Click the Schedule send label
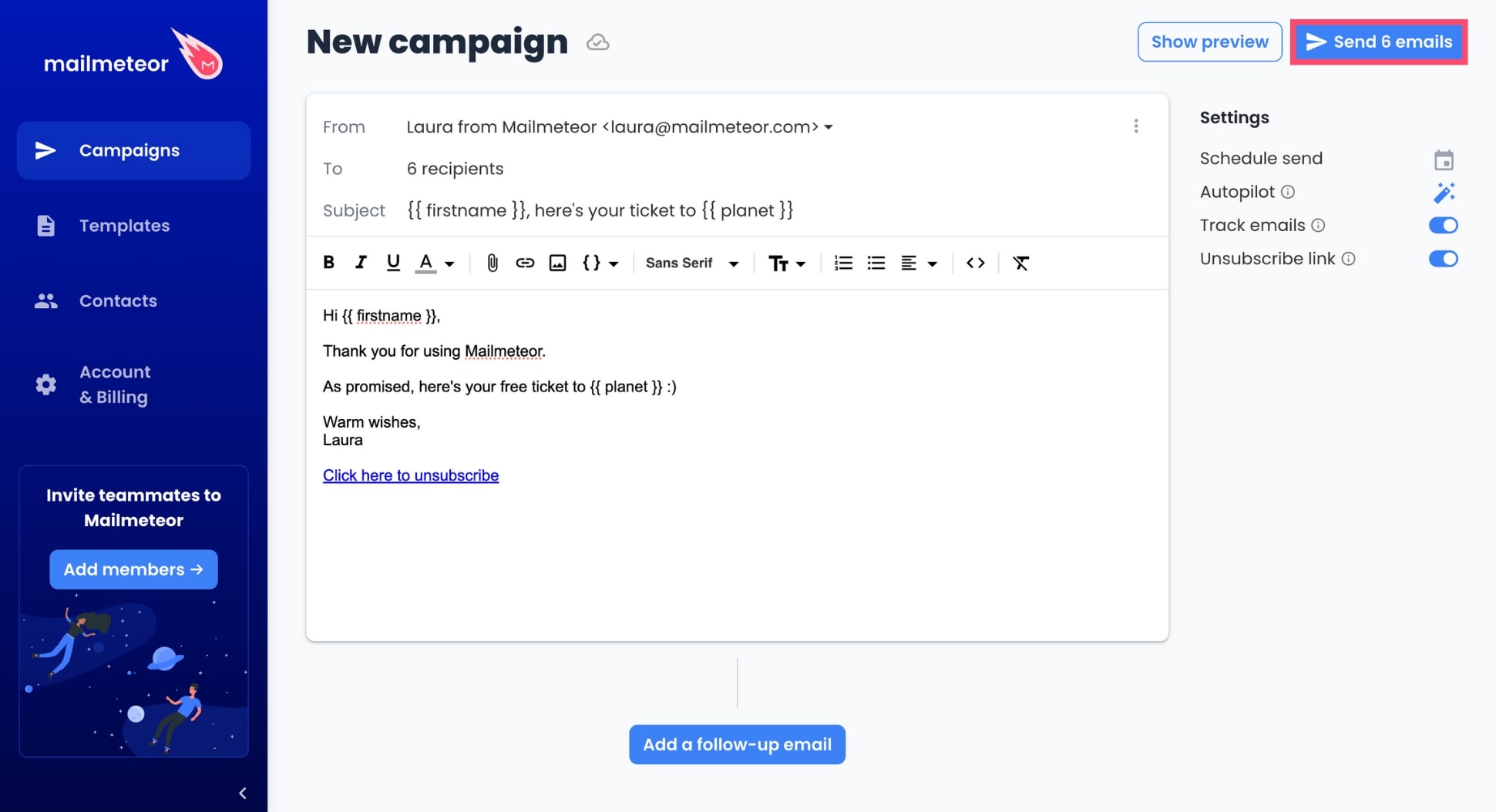1496x812 pixels. click(1261, 158)
